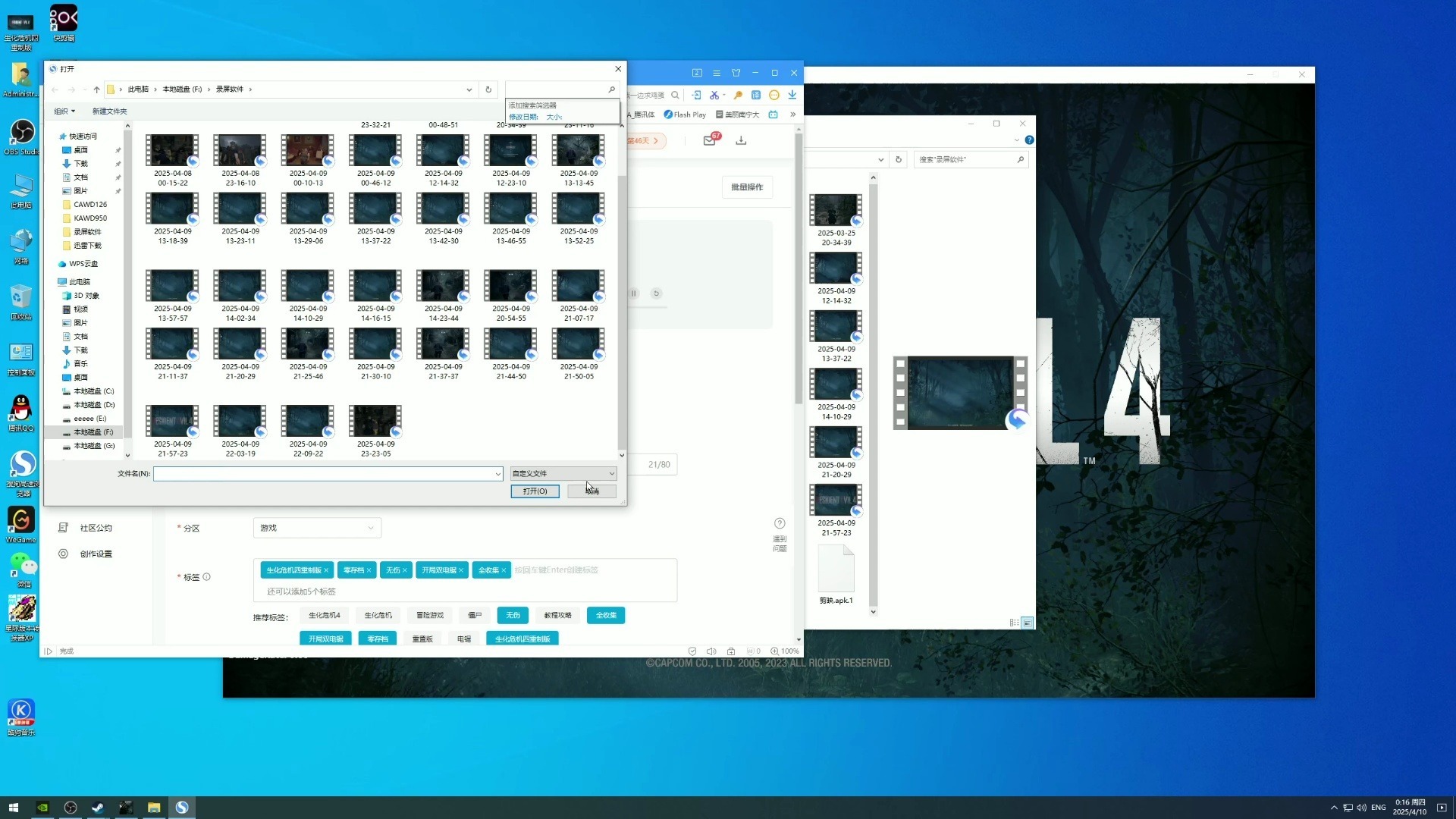The image size is (1456, 819).
Task: Select 此电脑 in navigation tree
Action: tap(79, 282)
